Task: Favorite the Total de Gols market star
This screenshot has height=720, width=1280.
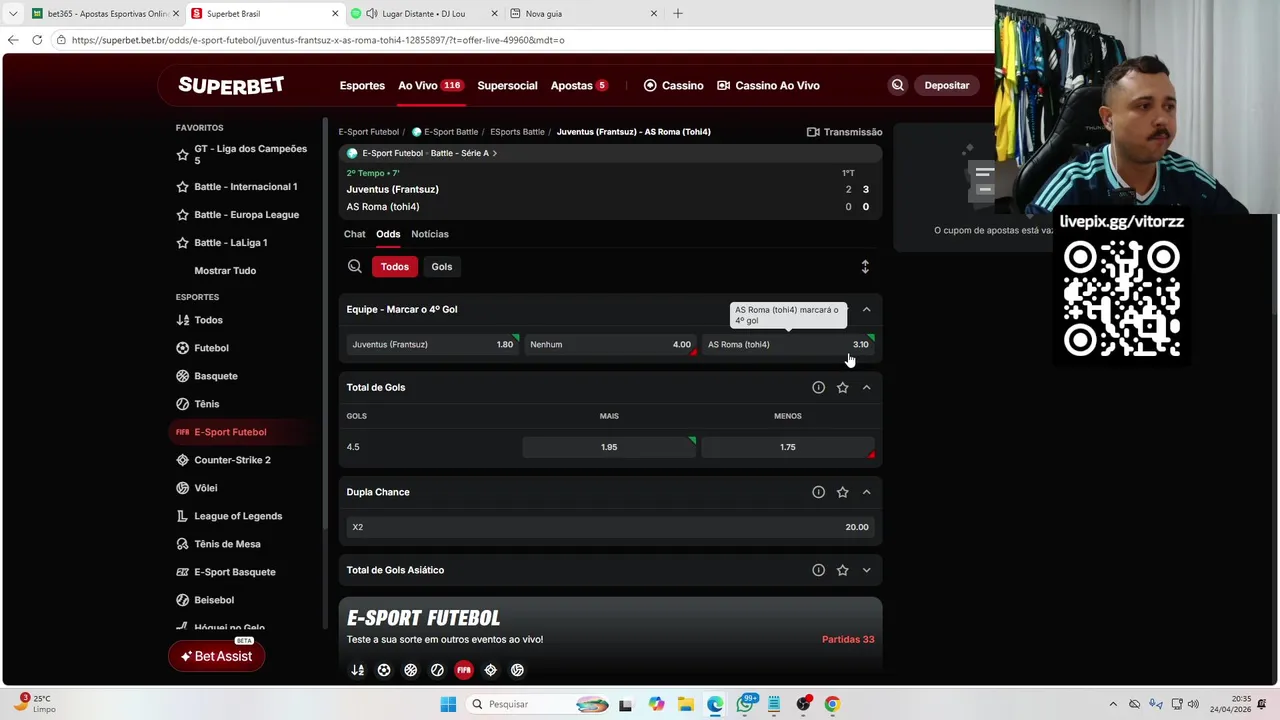Action: pyautogui.click(x=842, y=387)
